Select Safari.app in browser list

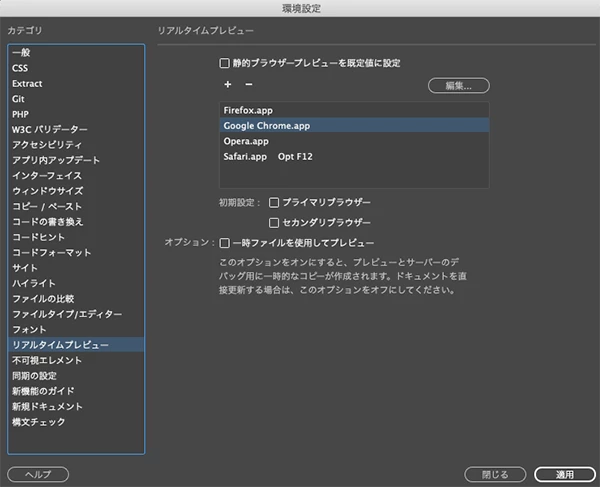(354, 156)
